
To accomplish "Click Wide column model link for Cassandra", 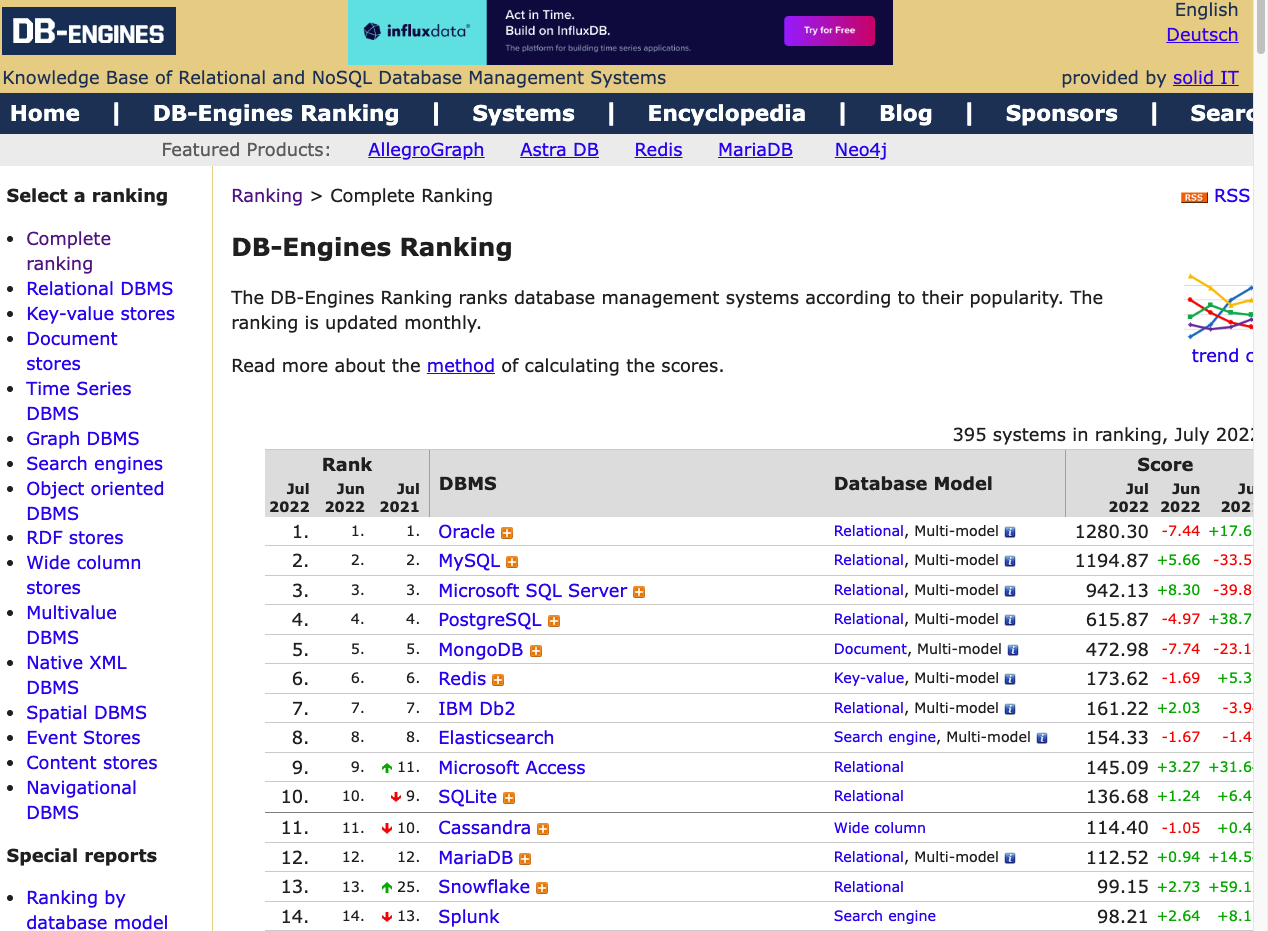I will click(880, 828).
